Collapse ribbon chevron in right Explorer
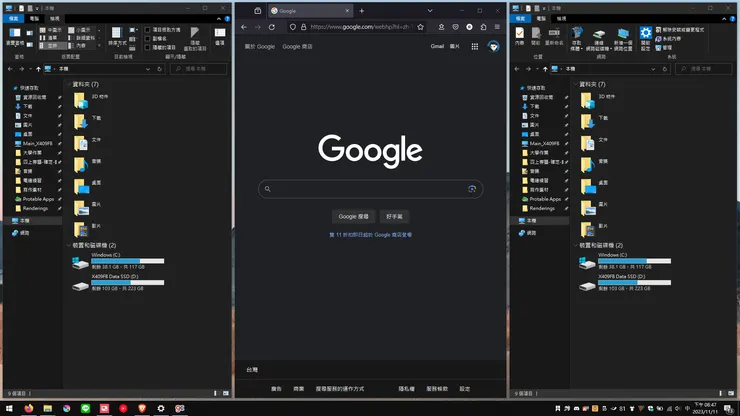 coord(724,19)
